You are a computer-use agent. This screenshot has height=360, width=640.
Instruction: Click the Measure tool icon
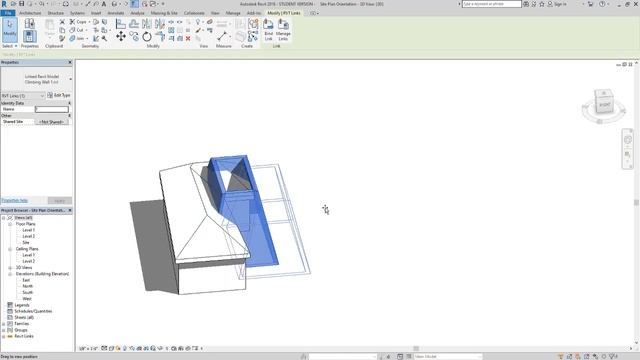click(x=222, y=36)
